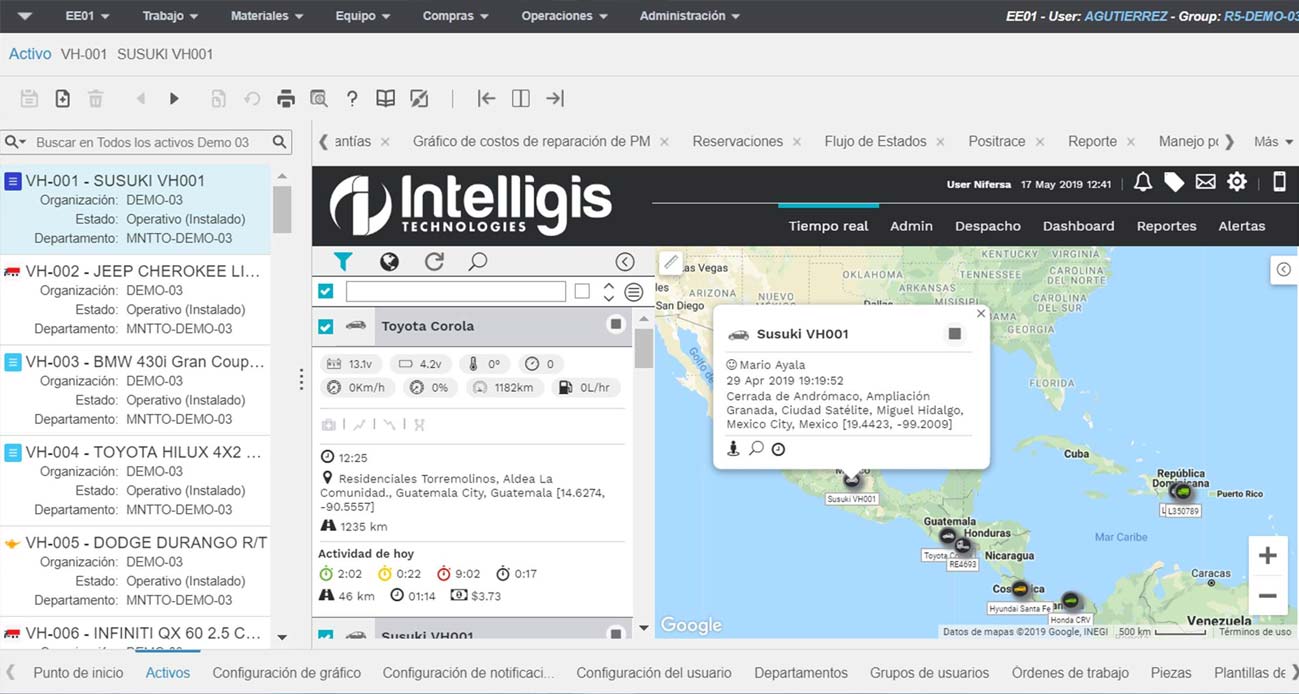Open the Alertas section
This screenshot has height=694, width=1299.
pyautogui.click(x=1241, y=226)
